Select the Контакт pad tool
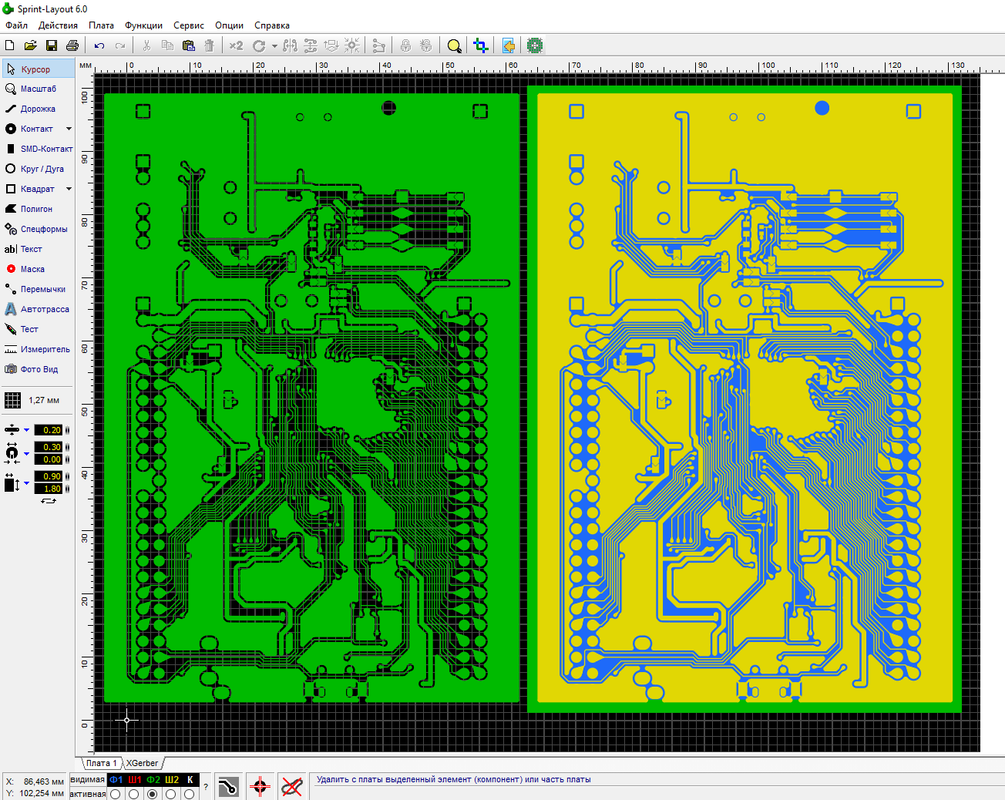Screen dimensions: 1005x800 [32, 129]
